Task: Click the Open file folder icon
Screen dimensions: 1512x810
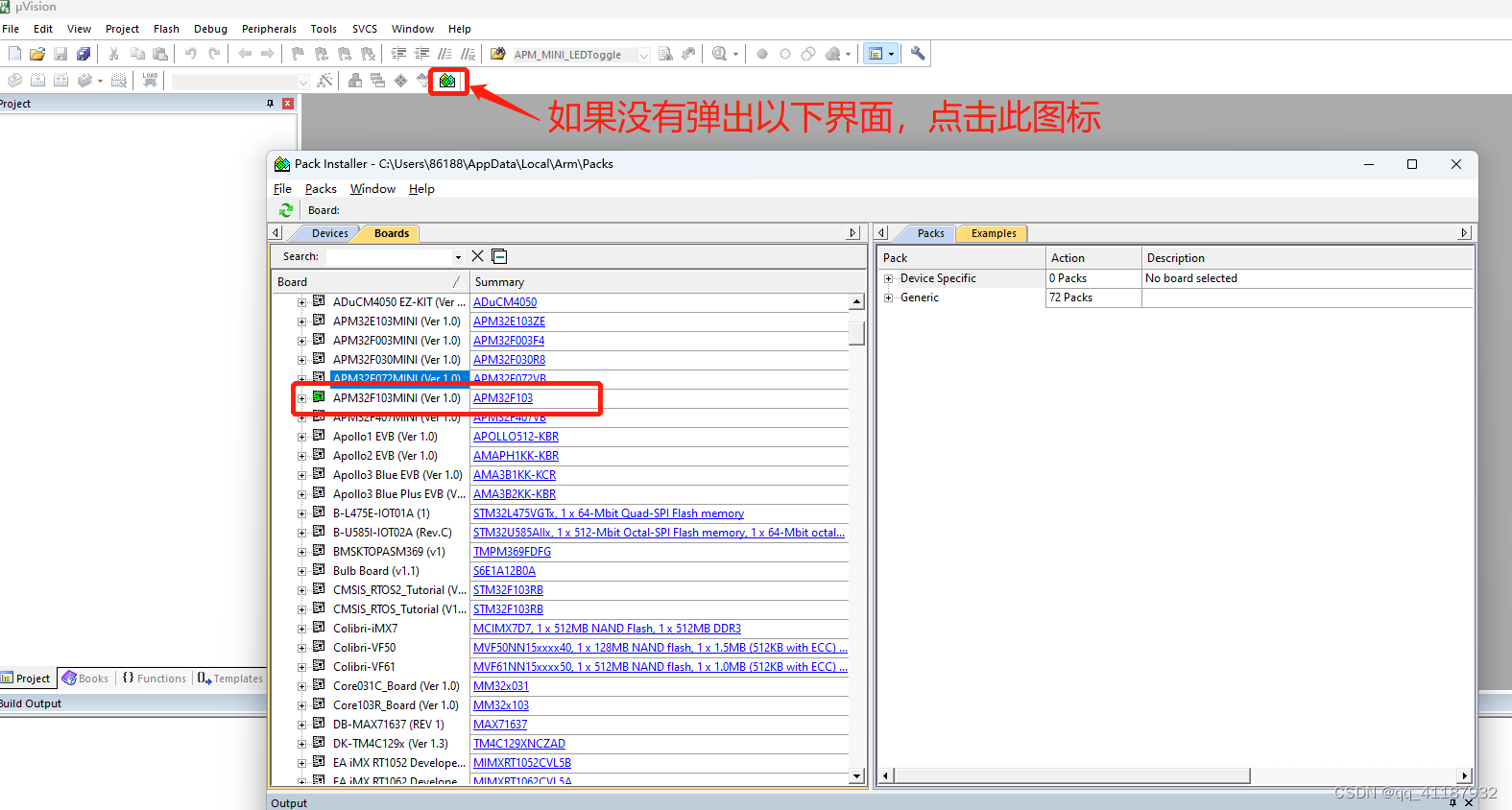Action: 37,54
